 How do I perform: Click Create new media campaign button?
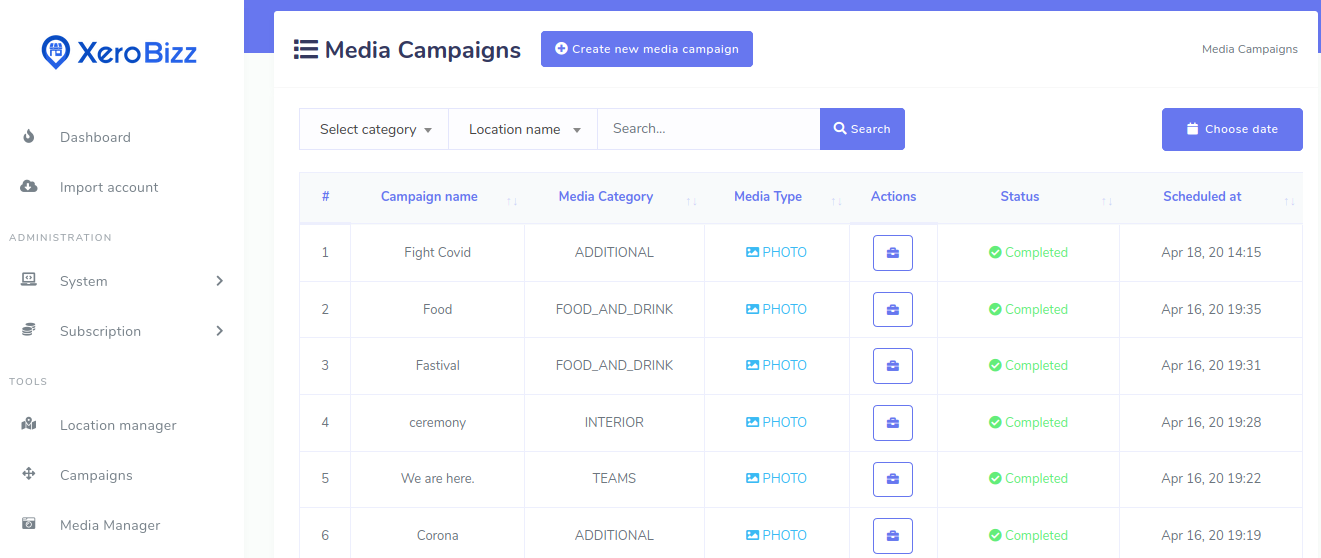[x=647, y=49]
